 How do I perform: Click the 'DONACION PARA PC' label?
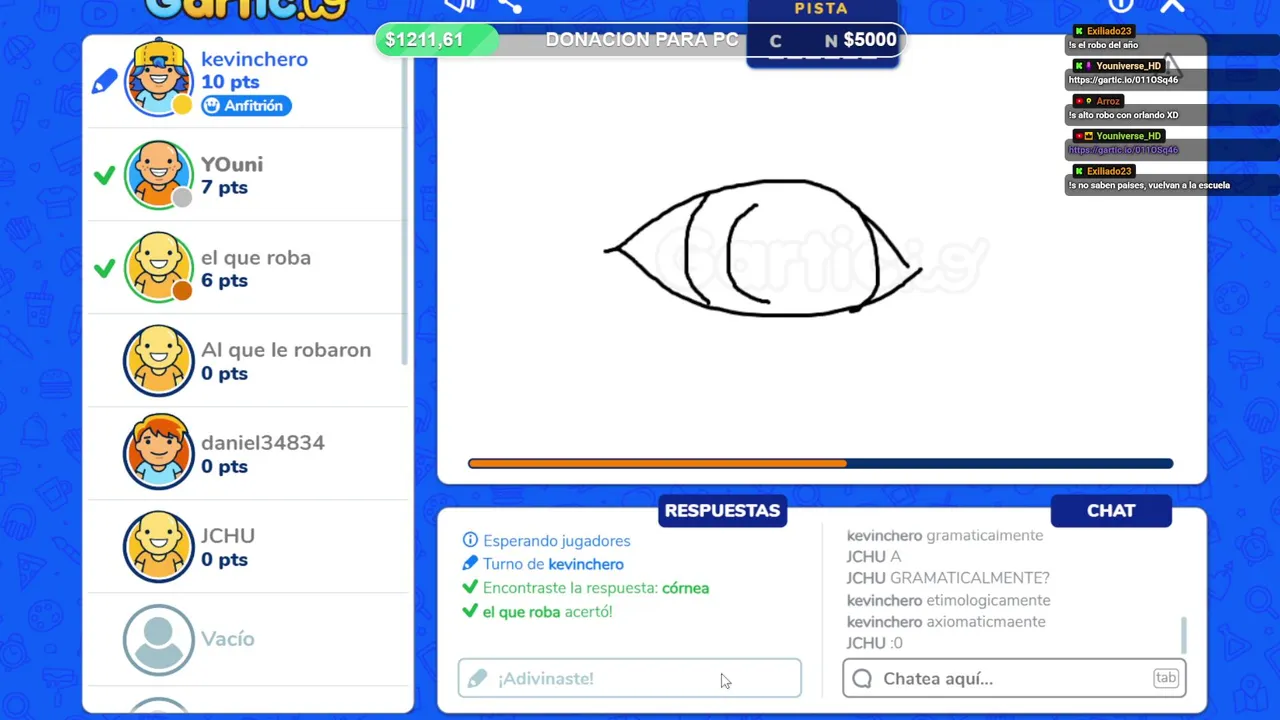tap(642, 40)
